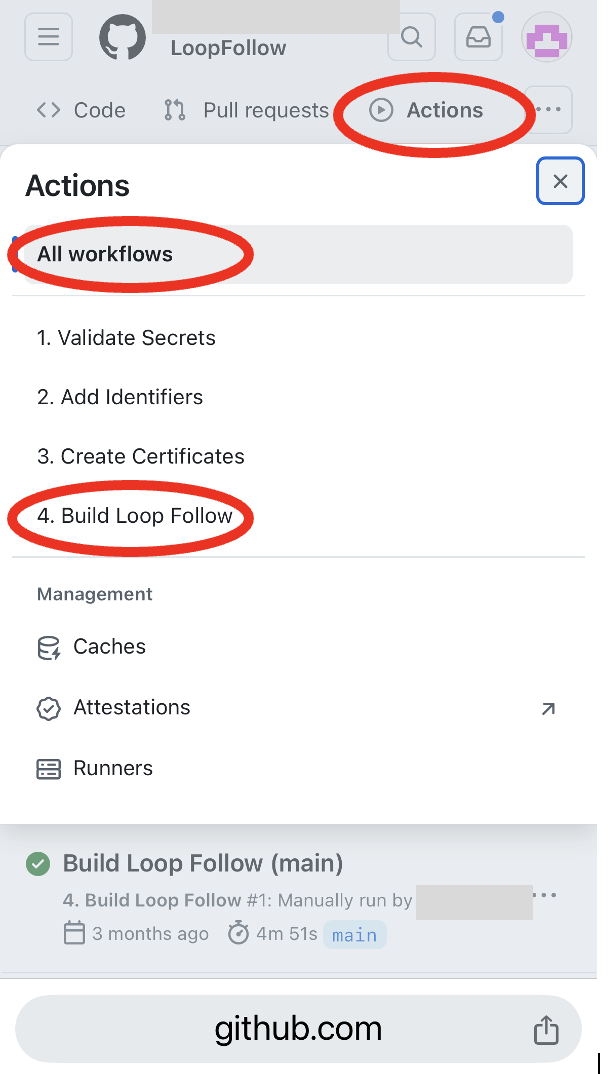The height and width of the screenshot is (1074, 608).
Task: Open the notifications inbox icon
Action: (x=479, y=38)
